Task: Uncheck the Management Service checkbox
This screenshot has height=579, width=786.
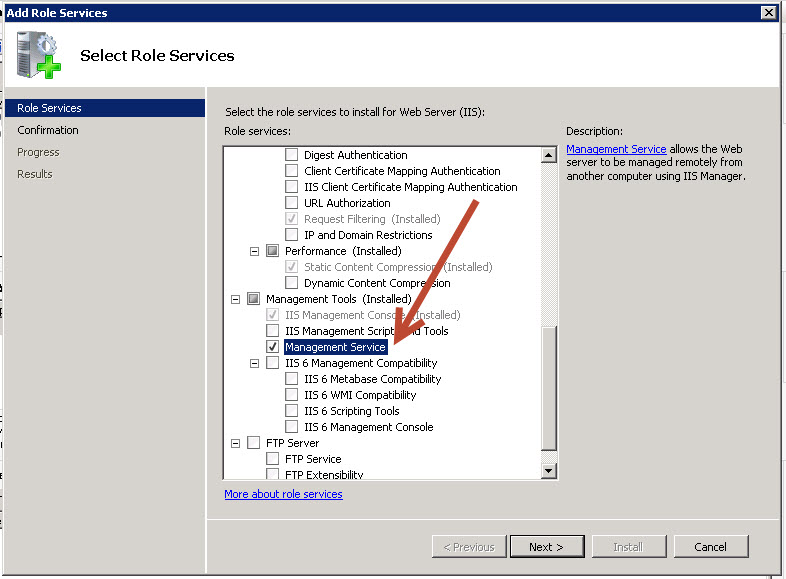Action: pos(272,347)
